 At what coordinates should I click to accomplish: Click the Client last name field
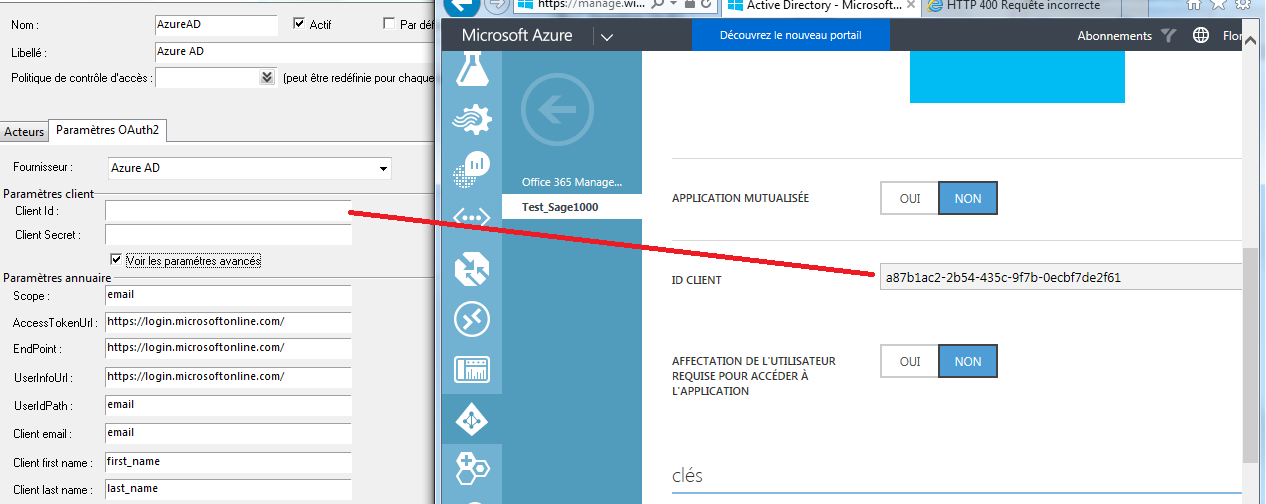[x=228, y=489]
